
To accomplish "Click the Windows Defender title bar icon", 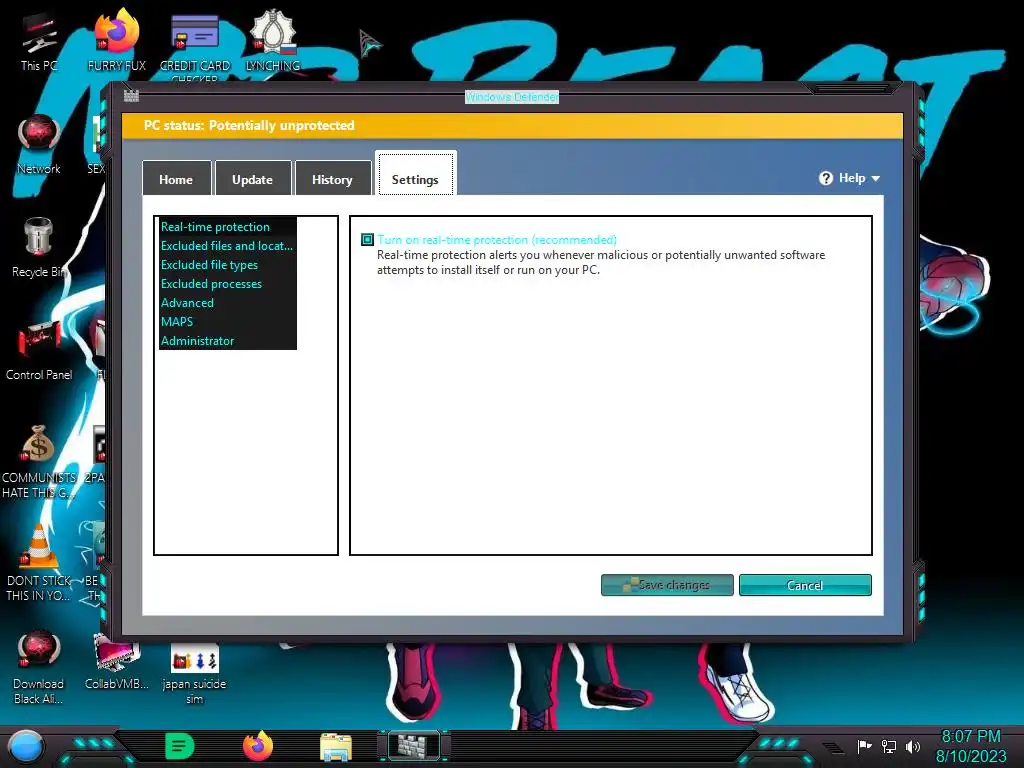I will point(131,96).
